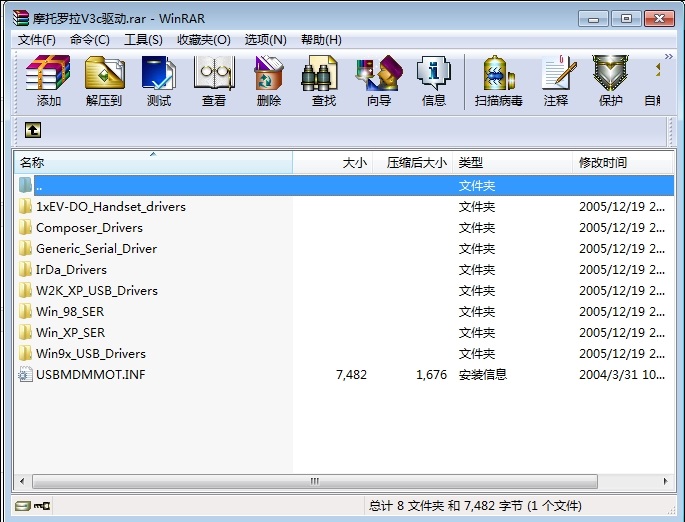Click the Win9x_USB_Drivers folder icon
Screen dimensions: 685x522
(25, 353)
